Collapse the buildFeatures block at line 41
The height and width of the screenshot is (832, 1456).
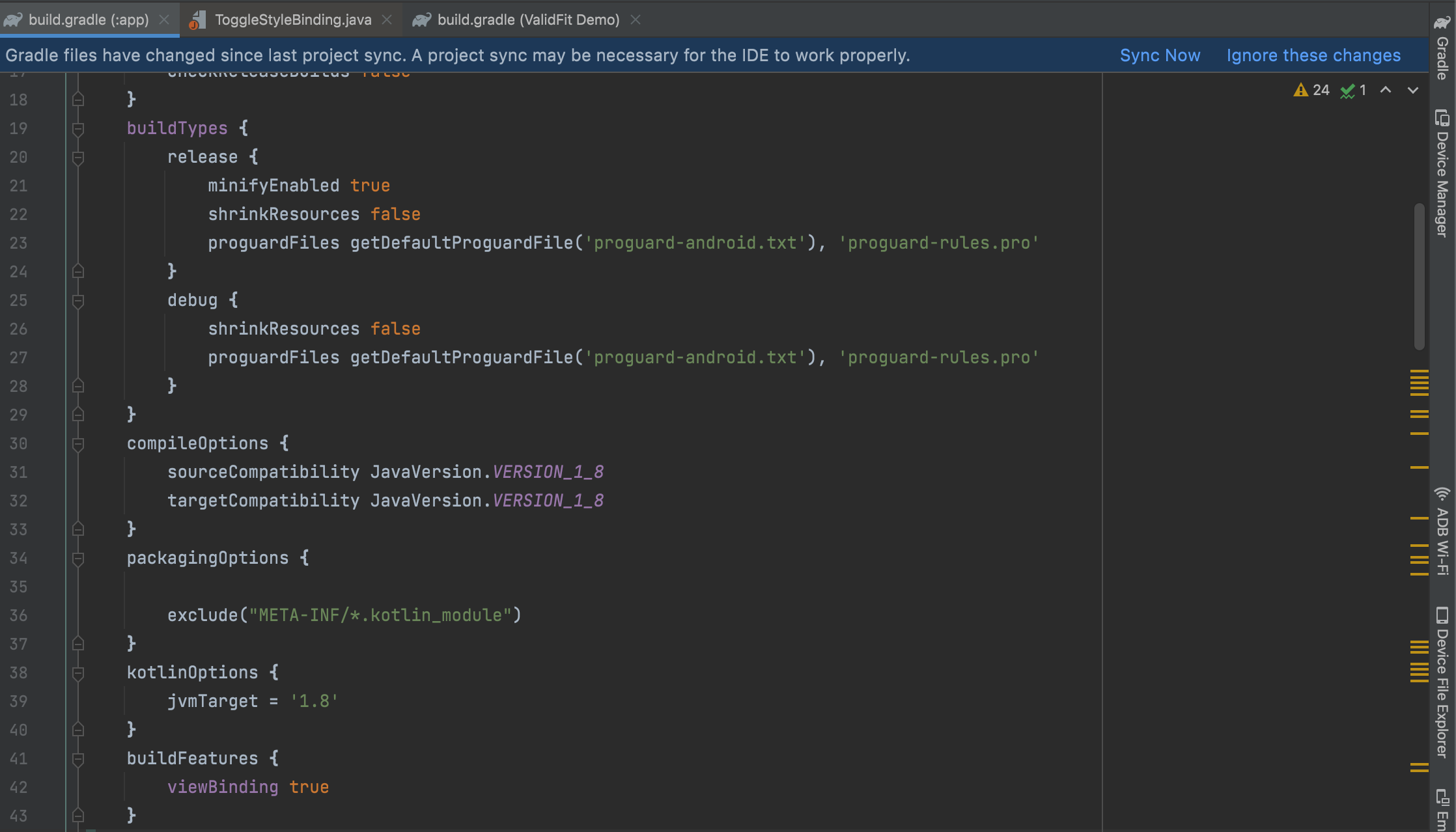[78, 759]
